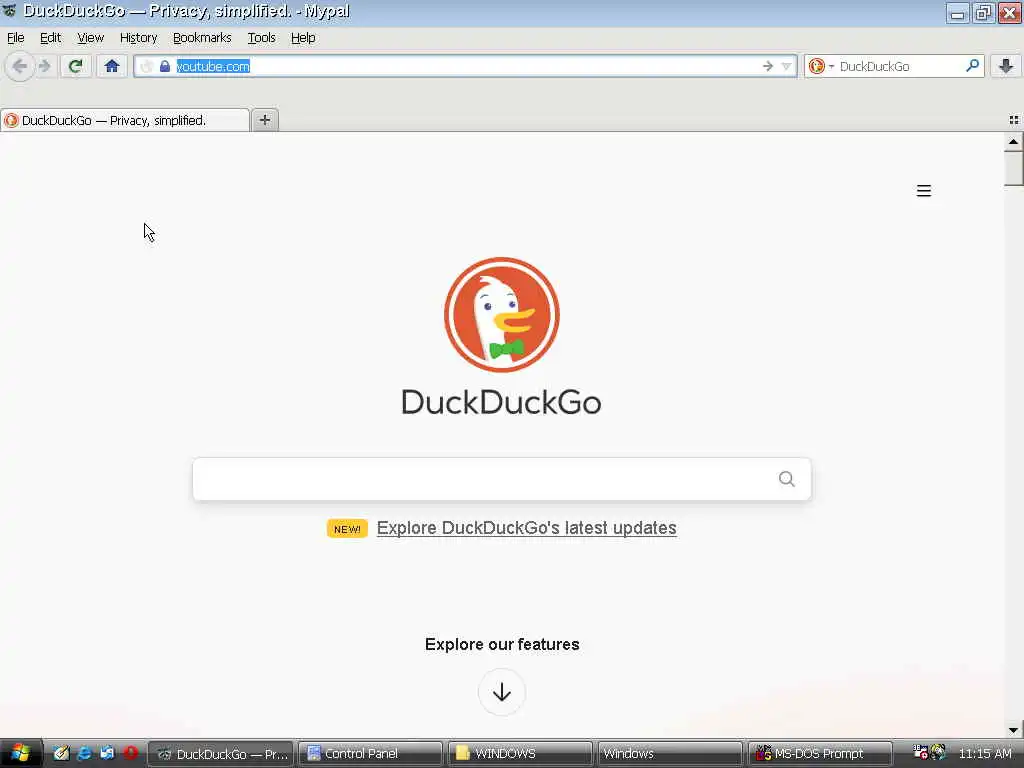Screen dimensions: 1024x768
Task: Go forward with the forward arrow
Action: [45, 66]
